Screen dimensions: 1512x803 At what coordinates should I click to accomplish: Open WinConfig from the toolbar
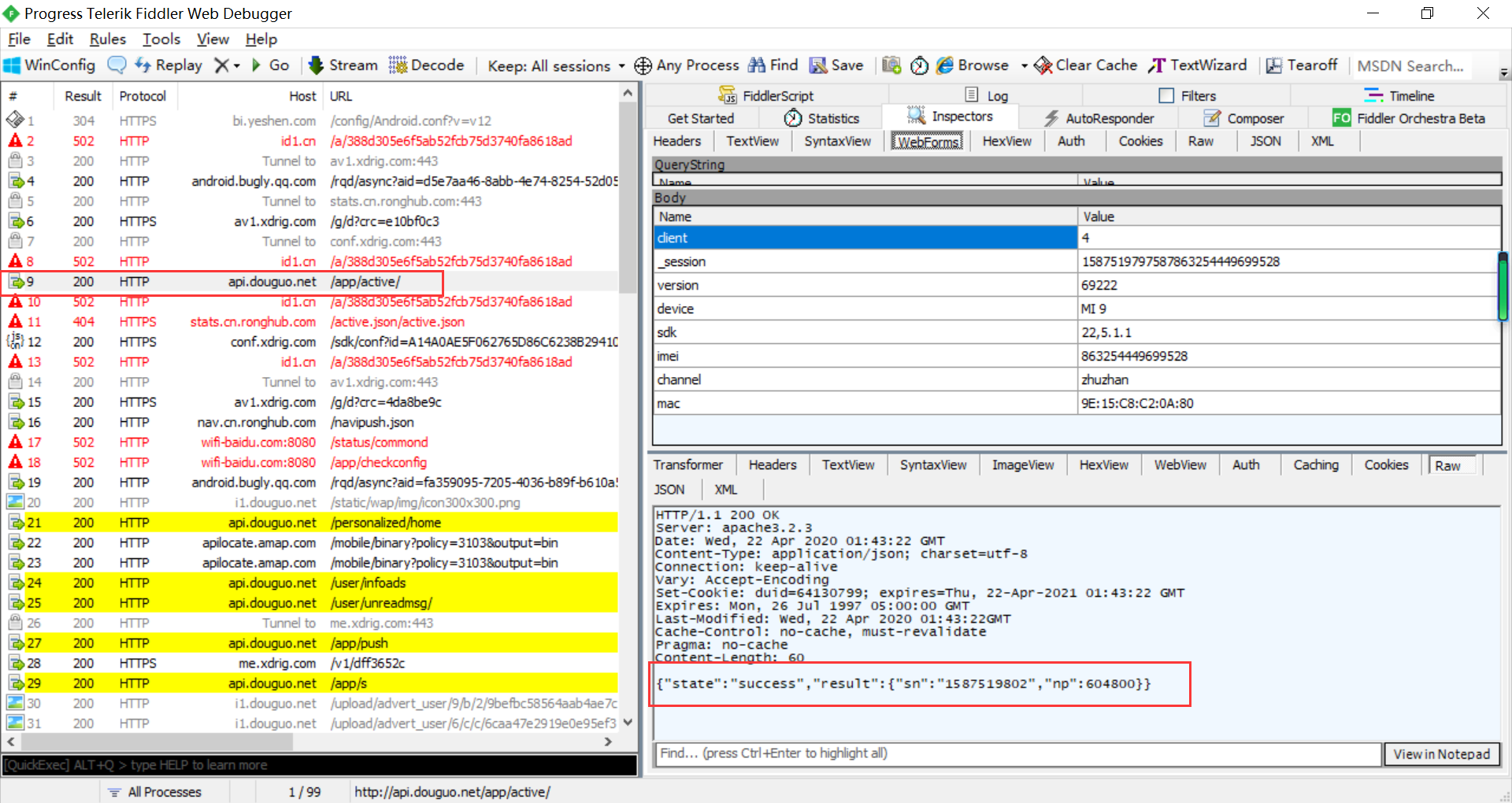pyautogui.click(x=50, y=65)
